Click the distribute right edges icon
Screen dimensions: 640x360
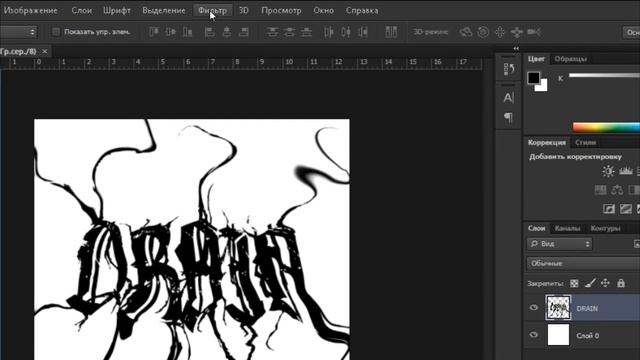tap(363, 32)
